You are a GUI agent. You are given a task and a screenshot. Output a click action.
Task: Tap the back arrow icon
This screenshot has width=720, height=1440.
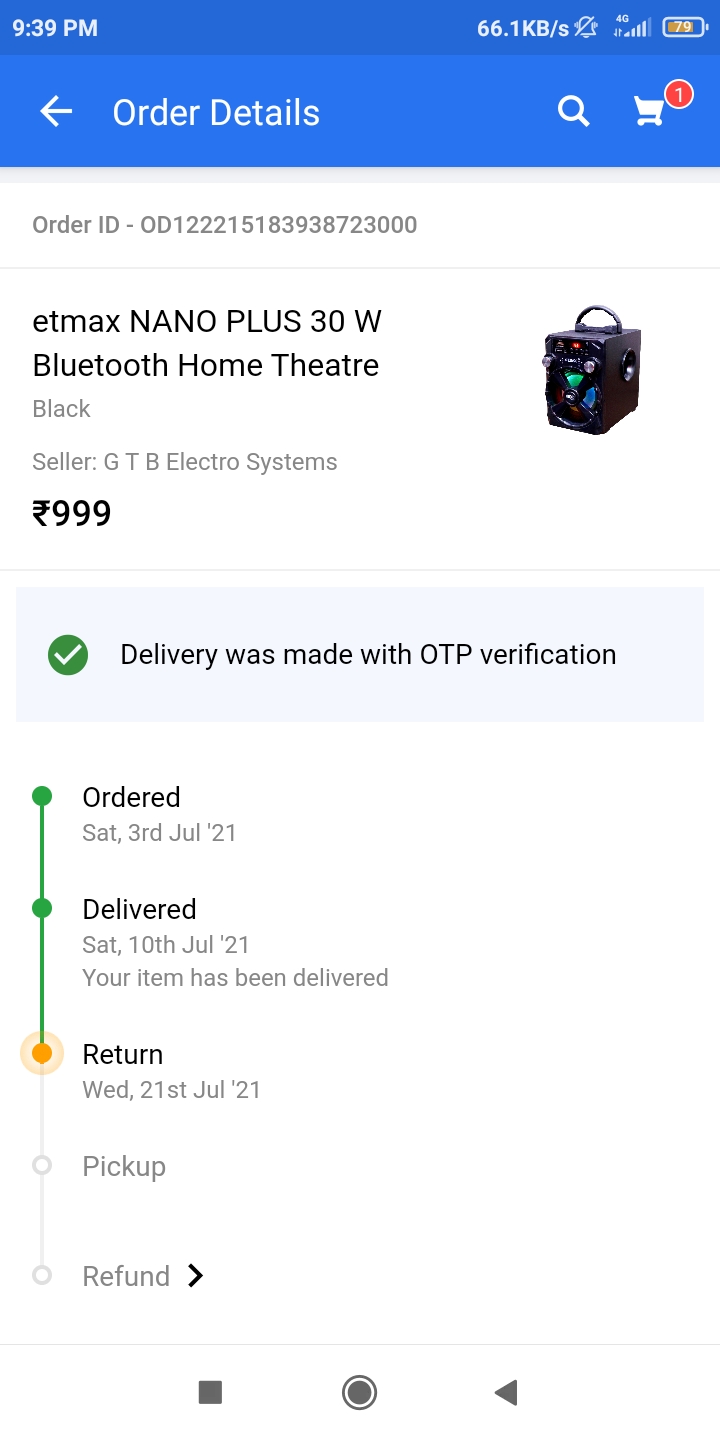pyautogui.click(x=56, y=112)
